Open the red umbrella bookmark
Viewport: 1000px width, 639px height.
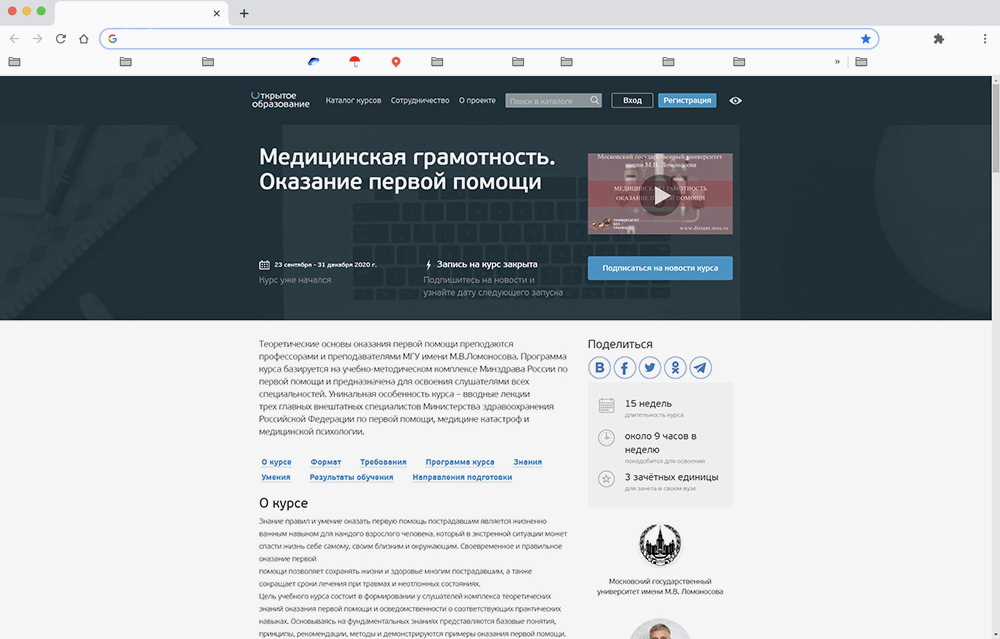pos(355,61)
